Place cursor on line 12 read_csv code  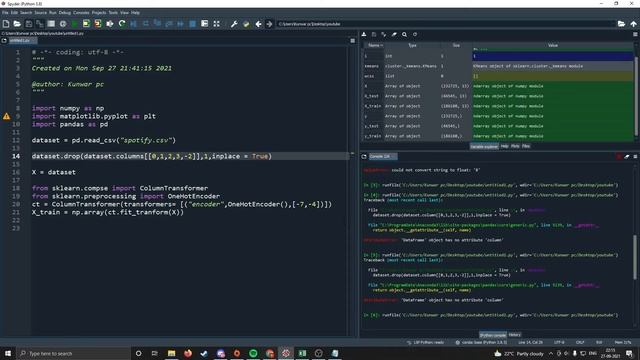[104, 140]
